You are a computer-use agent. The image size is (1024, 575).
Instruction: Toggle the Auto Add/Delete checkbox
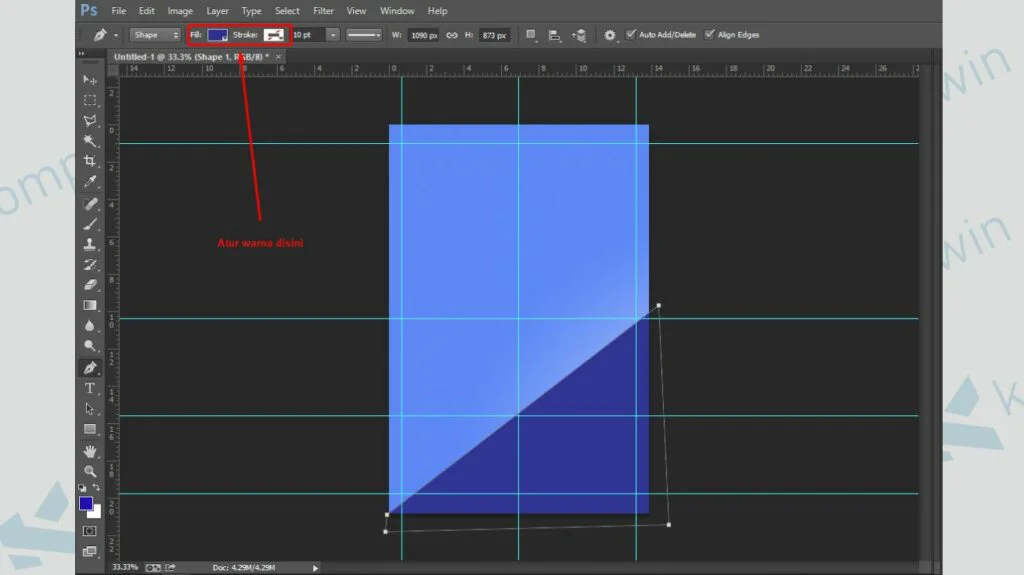point(631,35)
